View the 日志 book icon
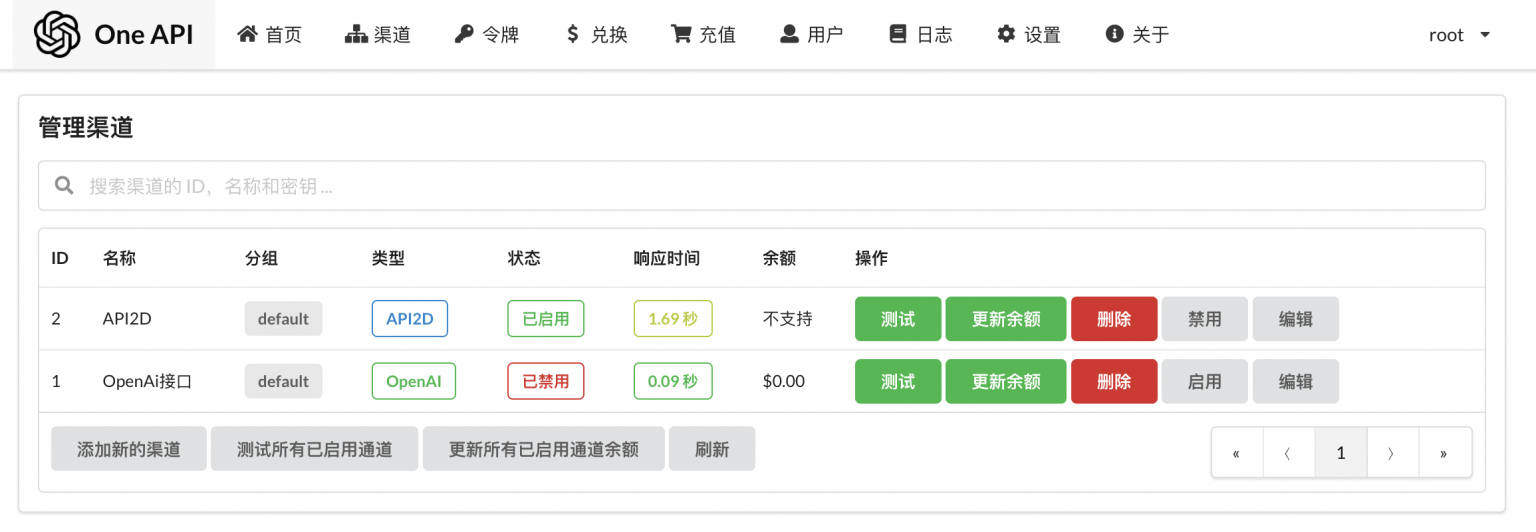 [898, 35]
